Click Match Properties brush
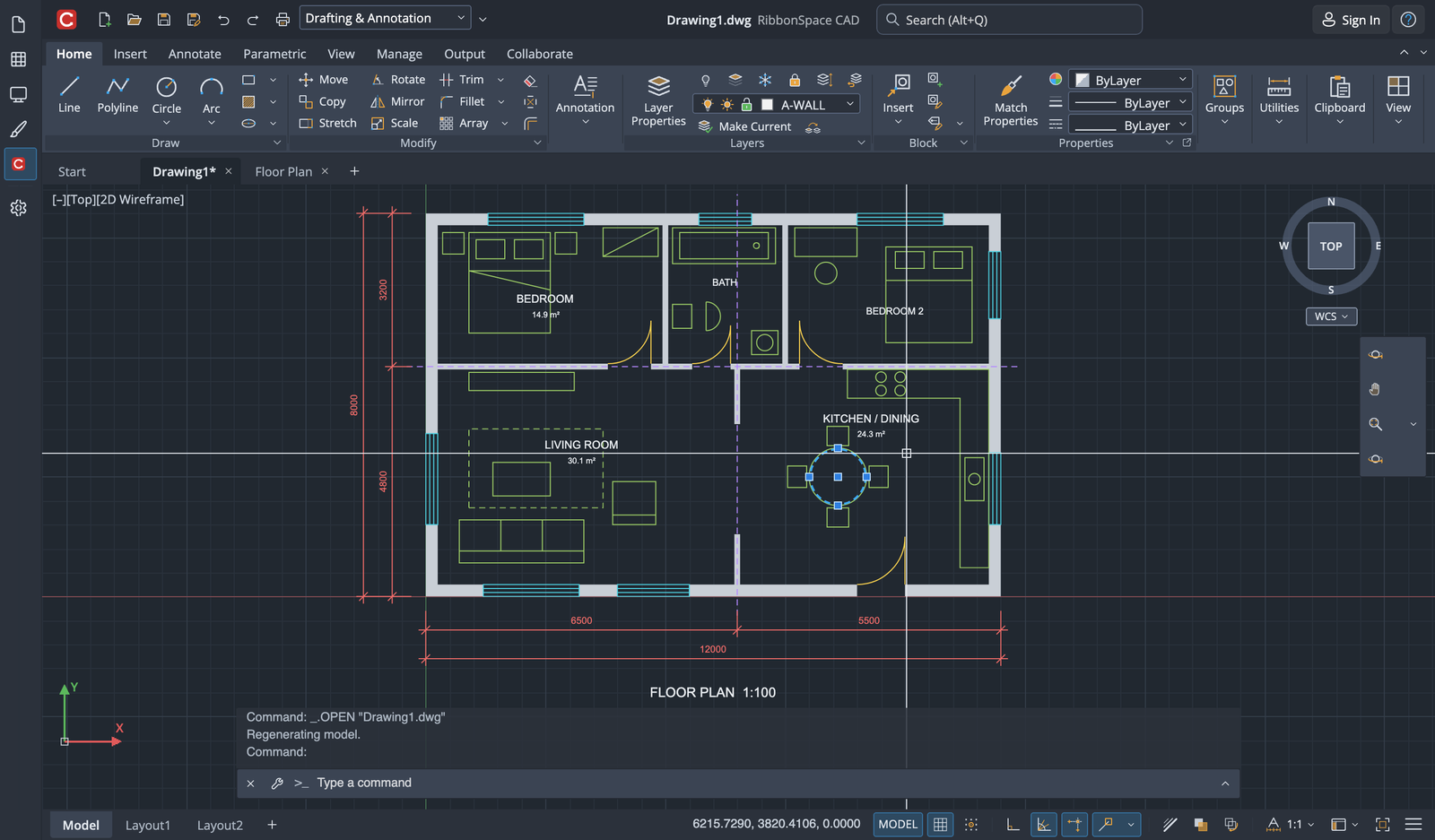Image resolution: width=1435 pixels, height=840 pixels. [1011, 100]
